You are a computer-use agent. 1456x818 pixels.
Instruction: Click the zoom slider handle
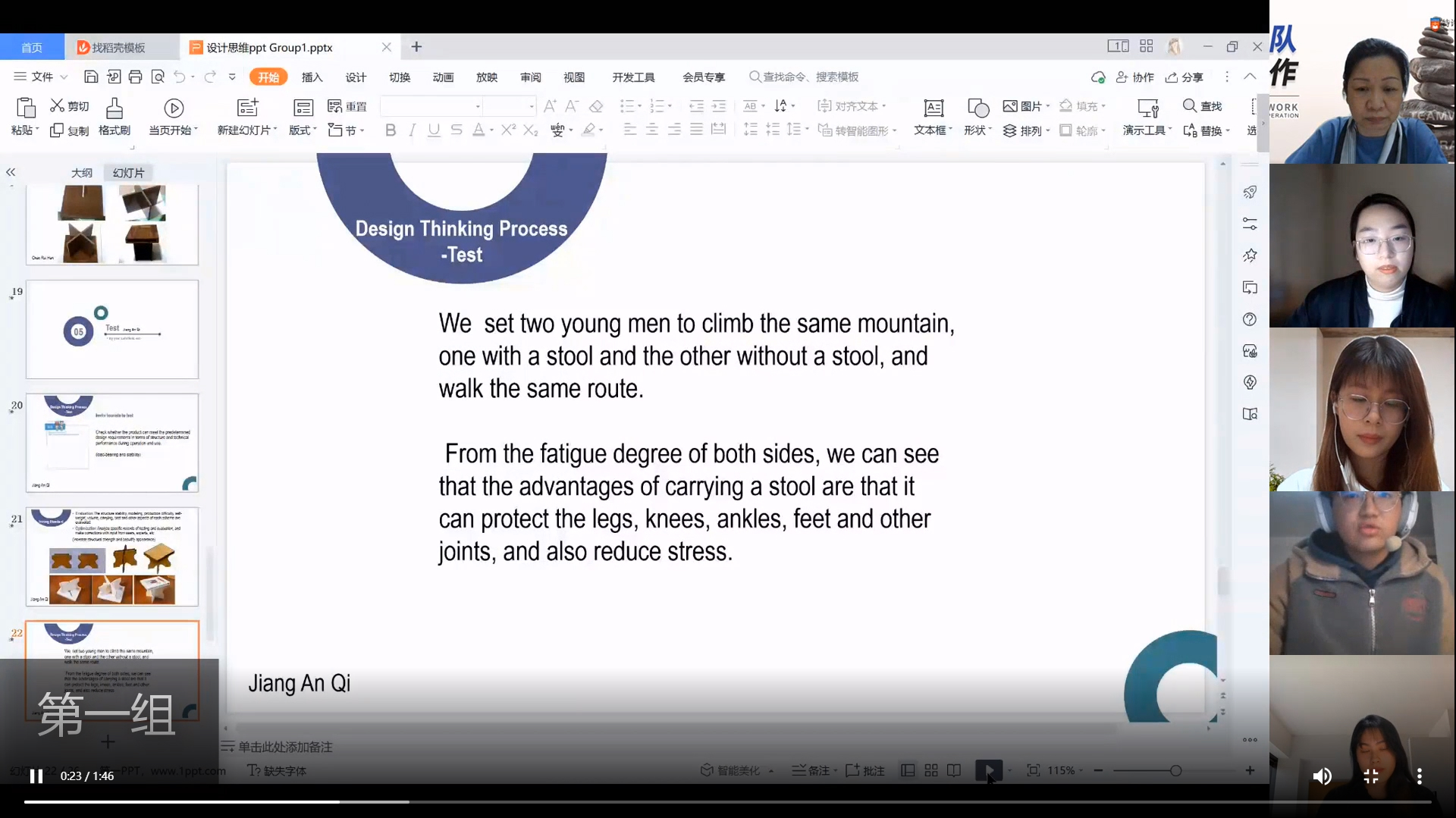pyautogui.click(x=1175, y=770)
